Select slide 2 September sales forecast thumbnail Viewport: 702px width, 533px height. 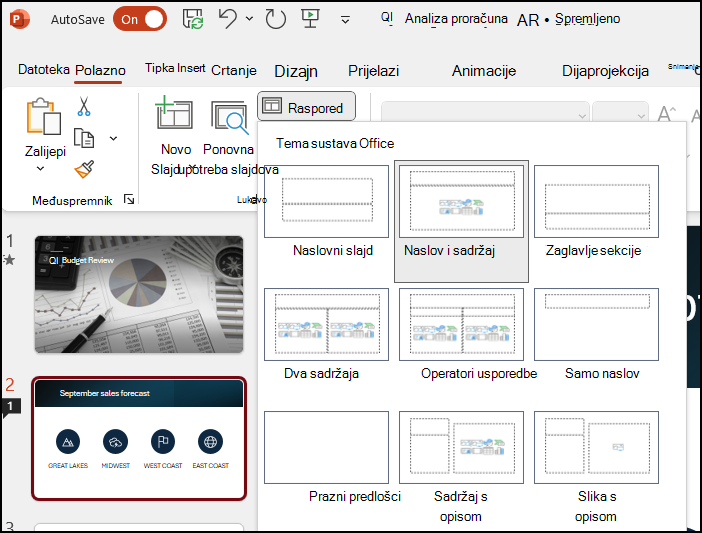tap(139, 439)
